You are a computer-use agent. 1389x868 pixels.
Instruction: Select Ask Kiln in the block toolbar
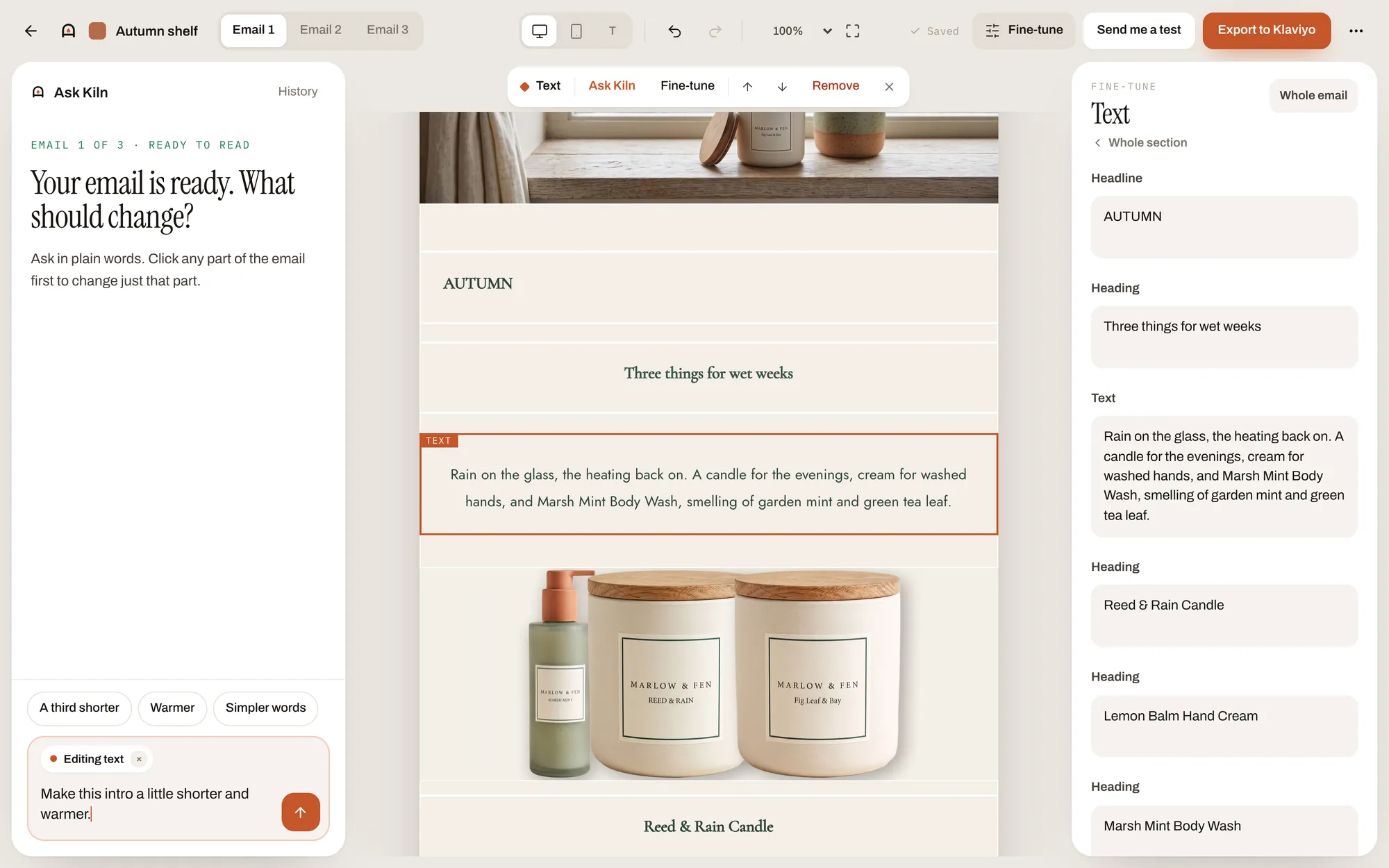pos(612,85)
